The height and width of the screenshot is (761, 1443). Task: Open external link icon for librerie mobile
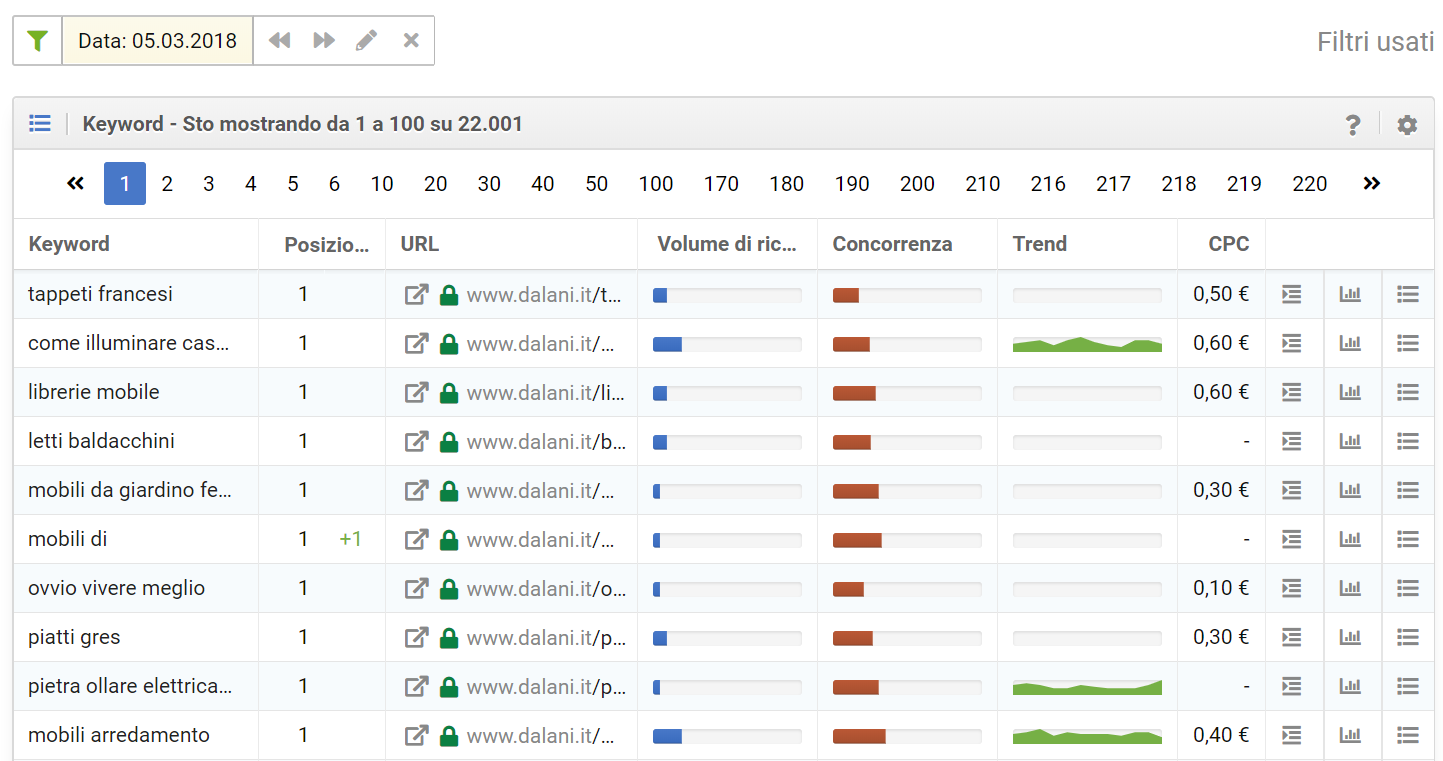416,392
